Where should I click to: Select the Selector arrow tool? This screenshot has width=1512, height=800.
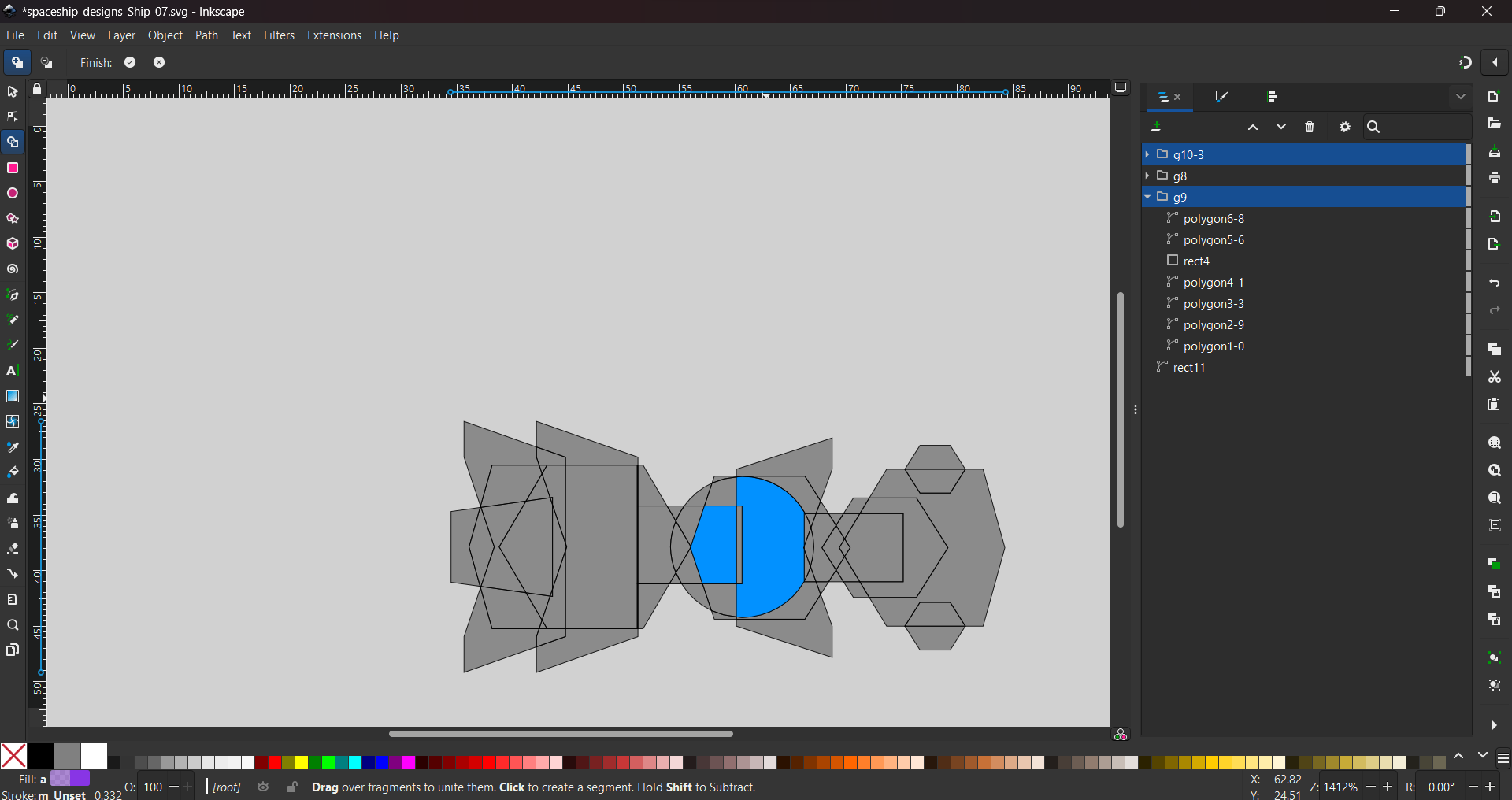[x=13, y=92]
